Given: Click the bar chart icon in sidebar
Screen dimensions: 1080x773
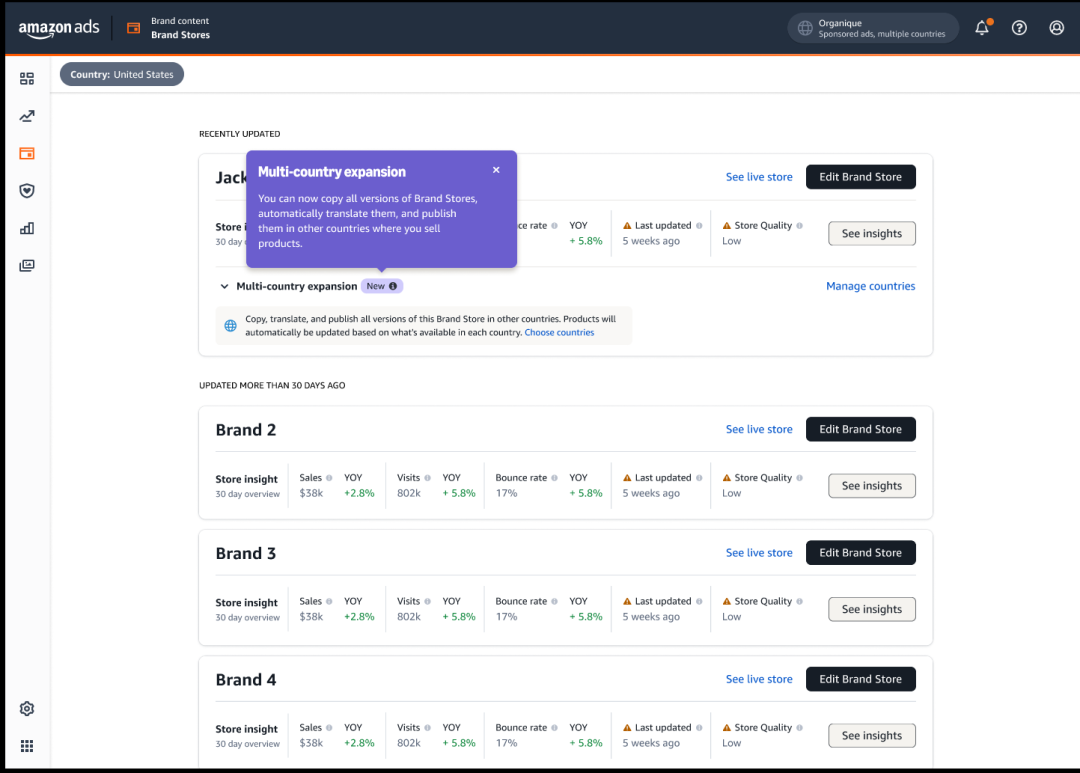Looking at the screenshot, I should (27, 228).
